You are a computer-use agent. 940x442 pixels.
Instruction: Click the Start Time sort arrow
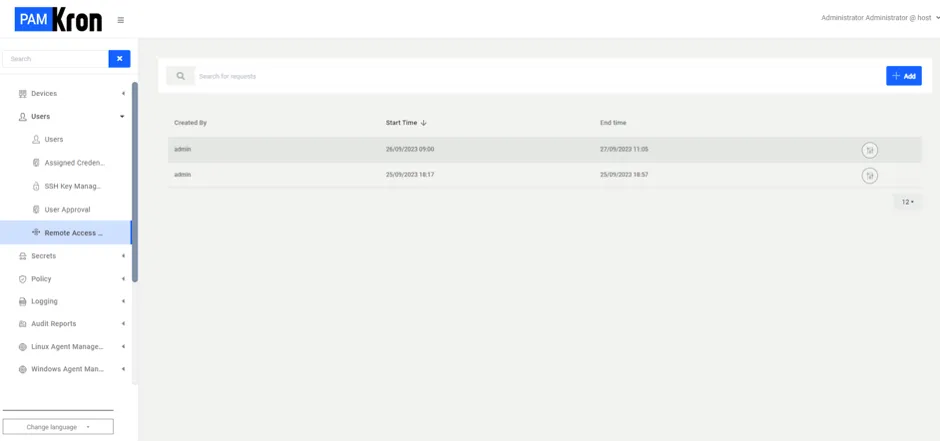423,123
